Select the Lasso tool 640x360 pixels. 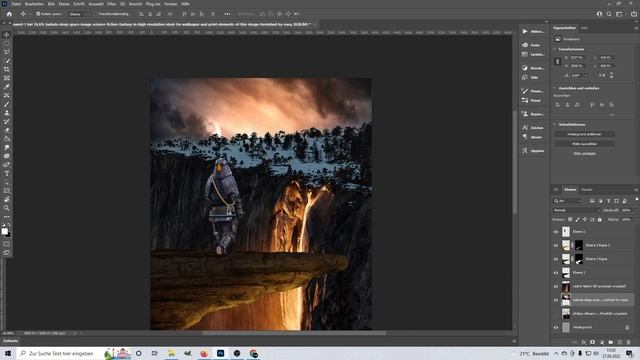[7, 52]
